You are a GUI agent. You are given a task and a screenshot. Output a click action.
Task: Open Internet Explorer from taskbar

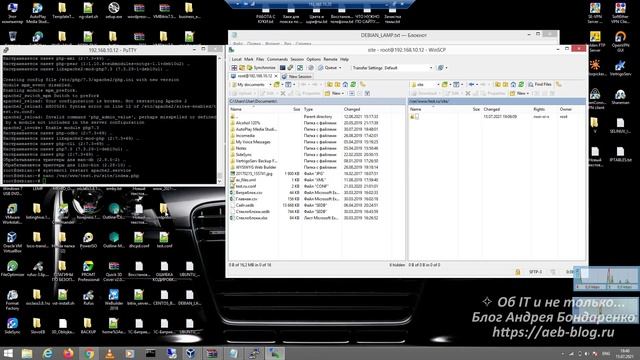(x=48, y=353)
